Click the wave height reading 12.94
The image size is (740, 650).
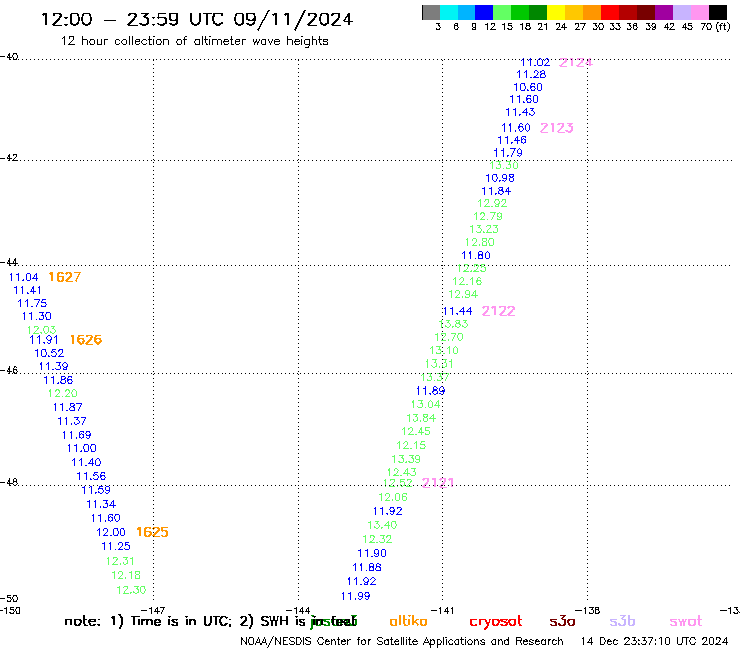click(463, 295)
